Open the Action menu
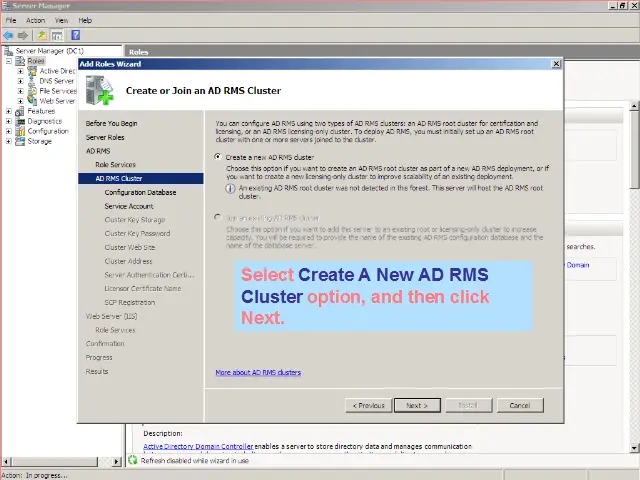This screenshot has height=480, width=640. tap(36, 20)
